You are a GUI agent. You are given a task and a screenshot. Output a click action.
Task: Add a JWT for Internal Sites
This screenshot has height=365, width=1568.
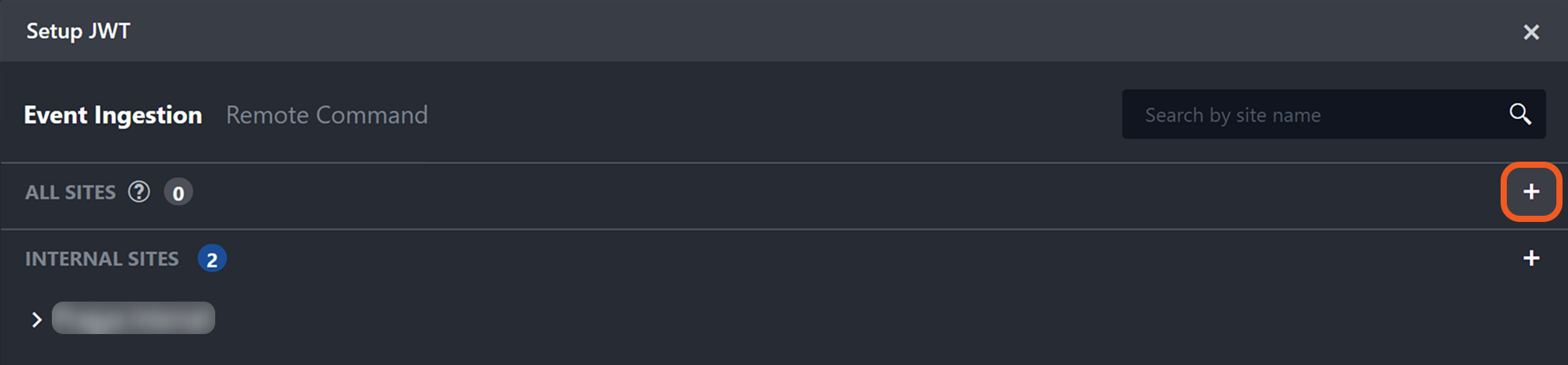(x=1531, y=258)
